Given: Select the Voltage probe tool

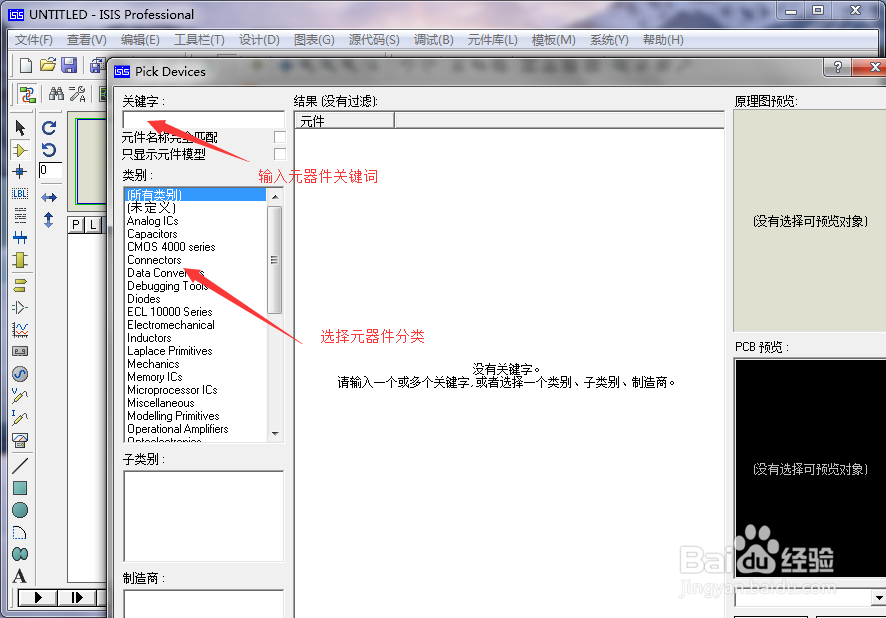Looking at the screenshot, I should (x=20, y=396).
